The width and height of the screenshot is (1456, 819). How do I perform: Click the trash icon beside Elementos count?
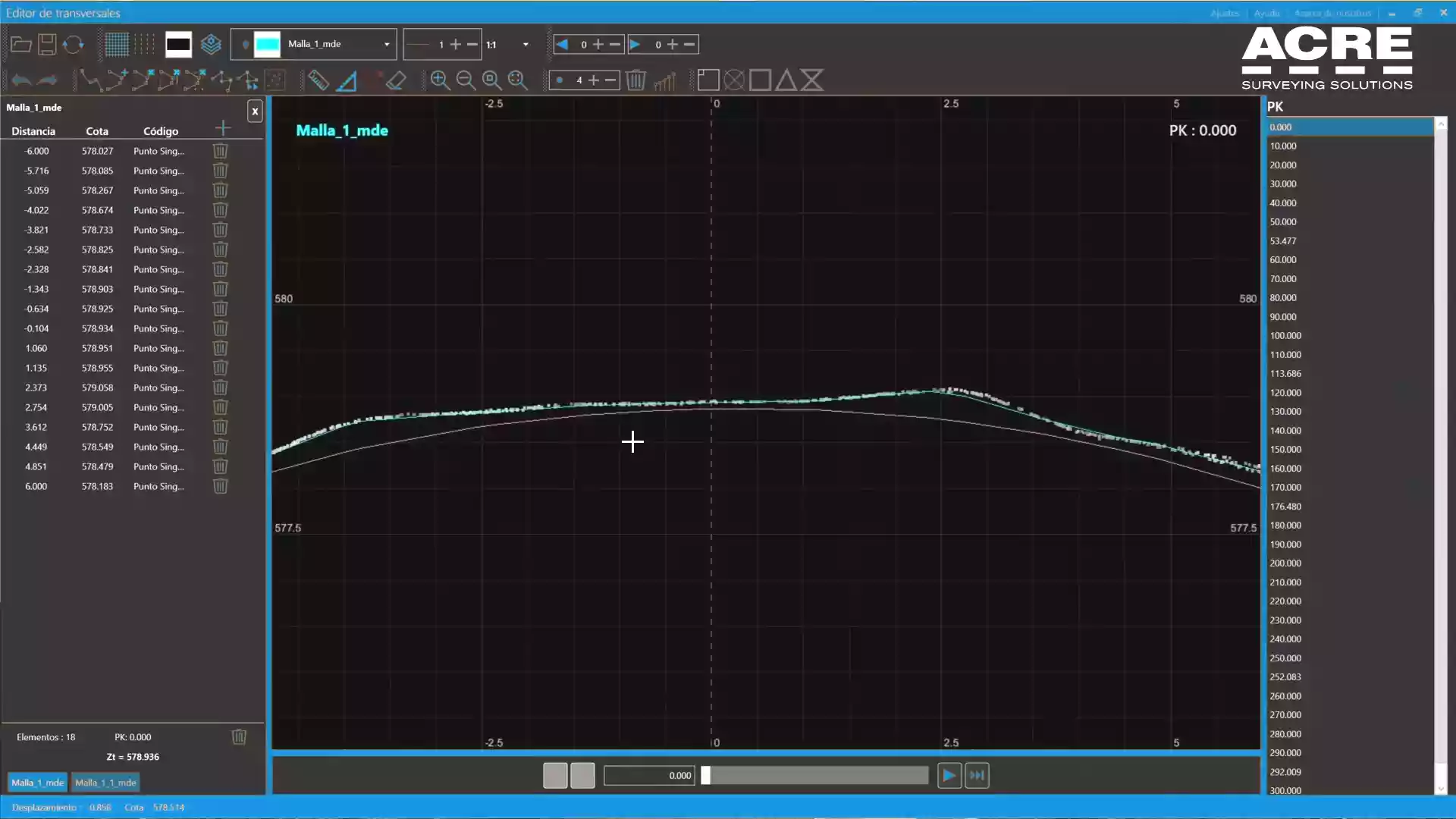point(239,737)
